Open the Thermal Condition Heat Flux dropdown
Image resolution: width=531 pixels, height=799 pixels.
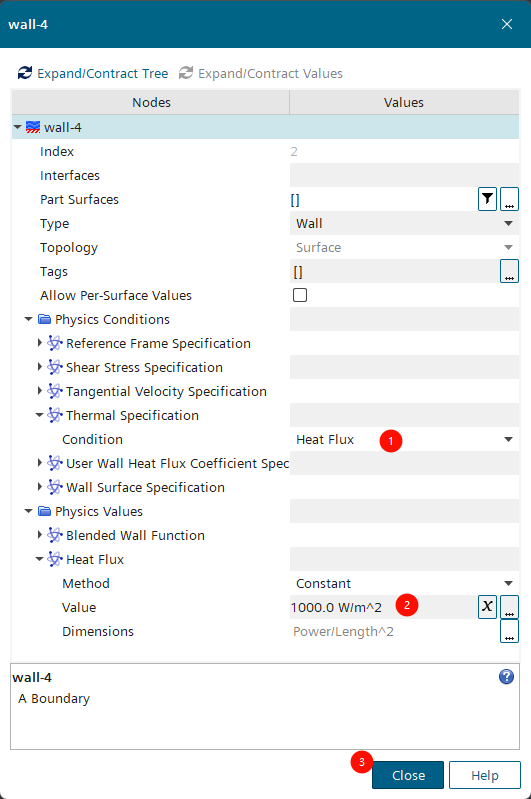pos(404,439)
